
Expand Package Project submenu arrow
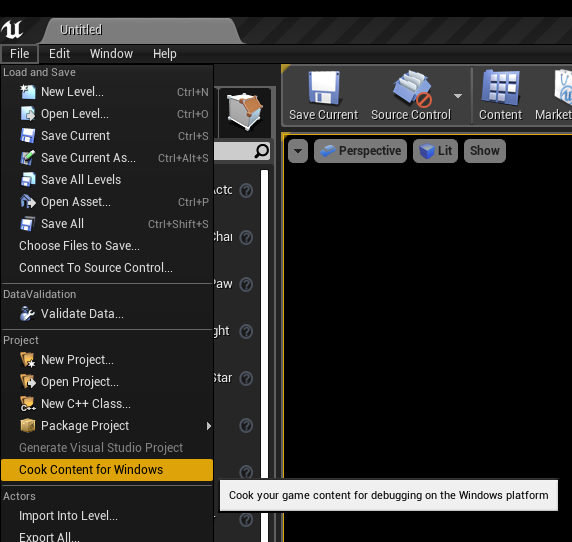(208, 426)
